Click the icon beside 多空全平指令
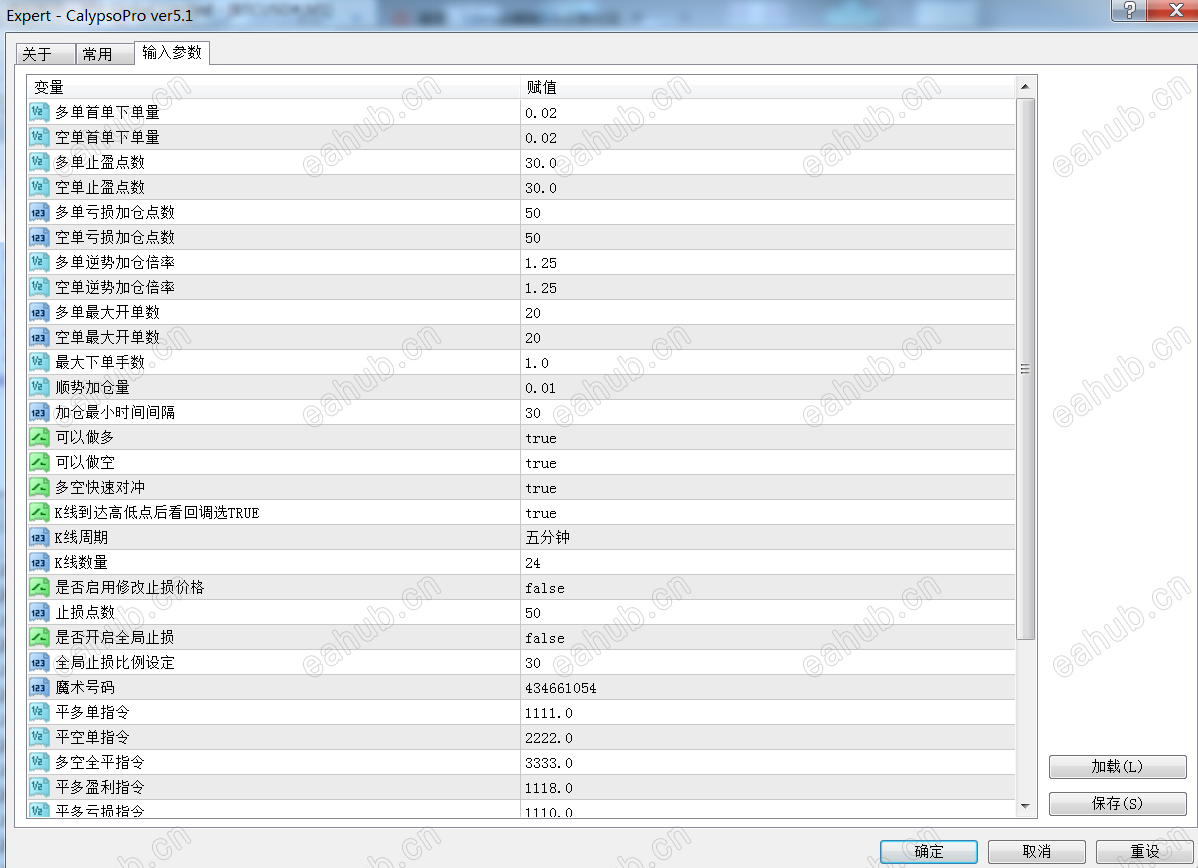 [39, 763]
